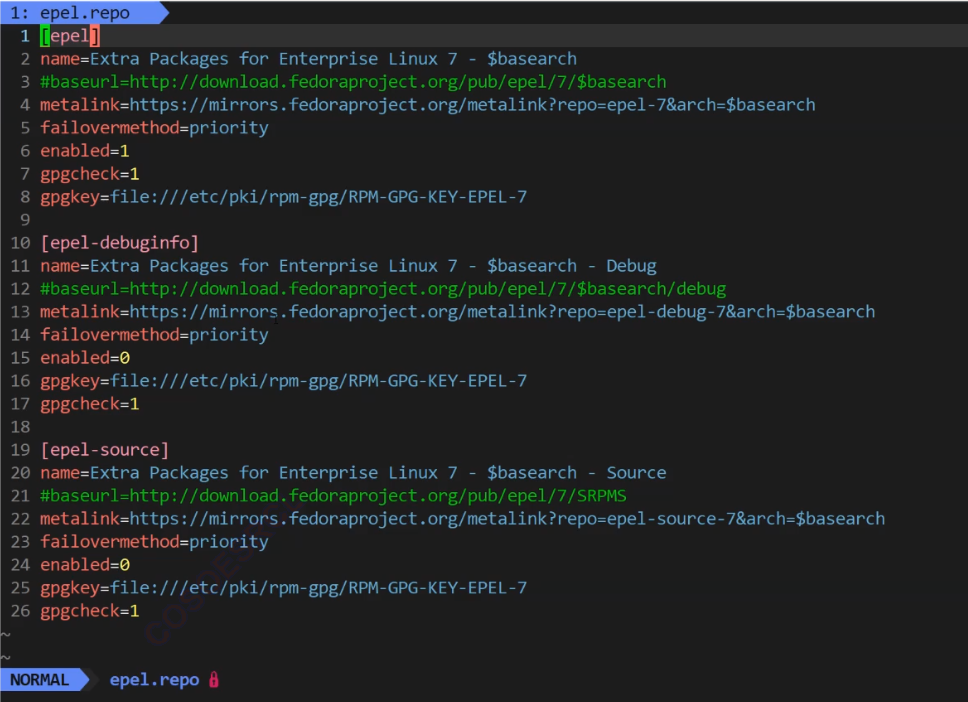This screenshot has height=702, width=968.
Task: Place cursor on the [epel] section header
Action: pyautogui.click(x=70, y=36)
